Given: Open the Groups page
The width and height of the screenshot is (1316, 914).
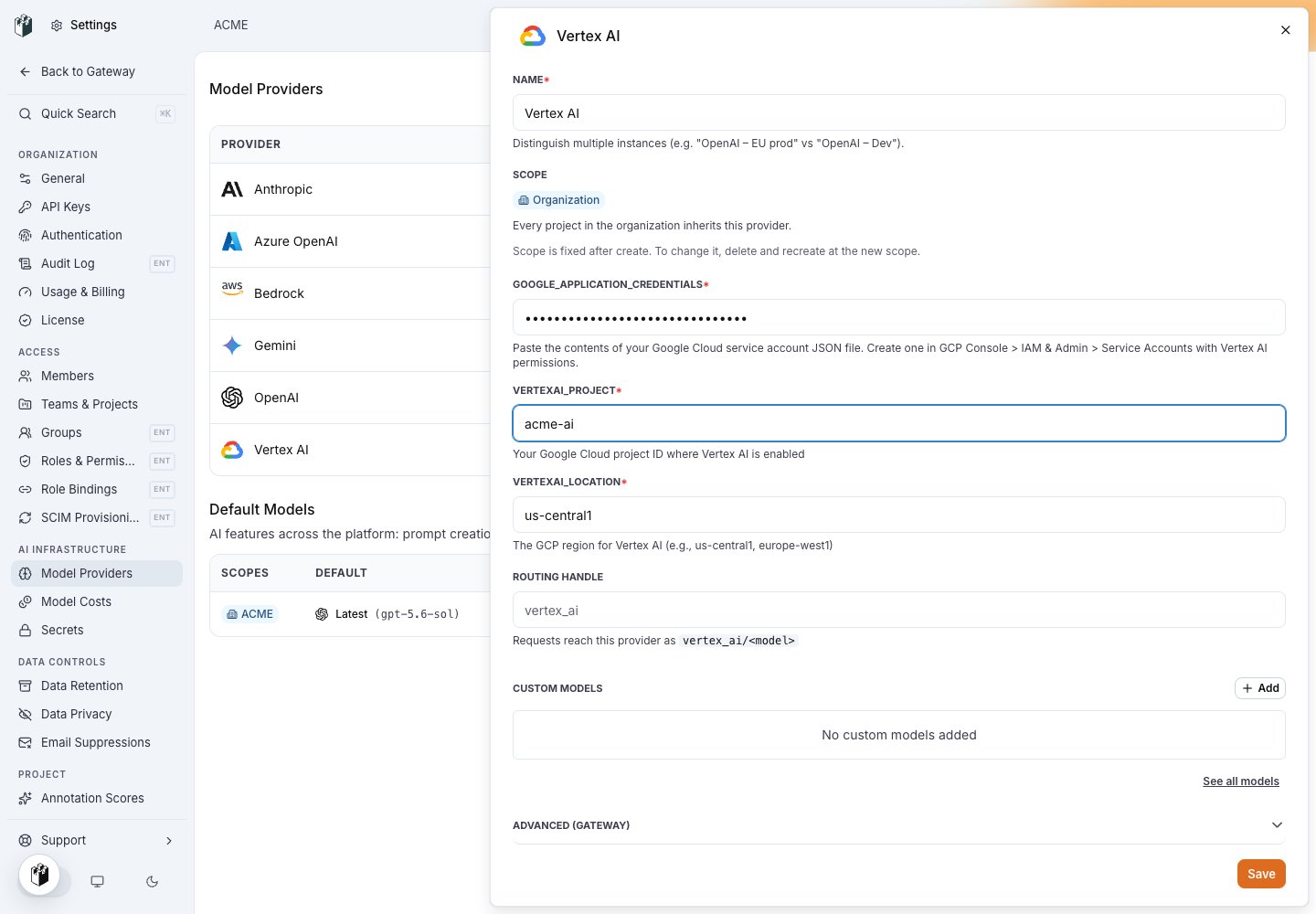Looking at the screenshot, I should [97, 432].
